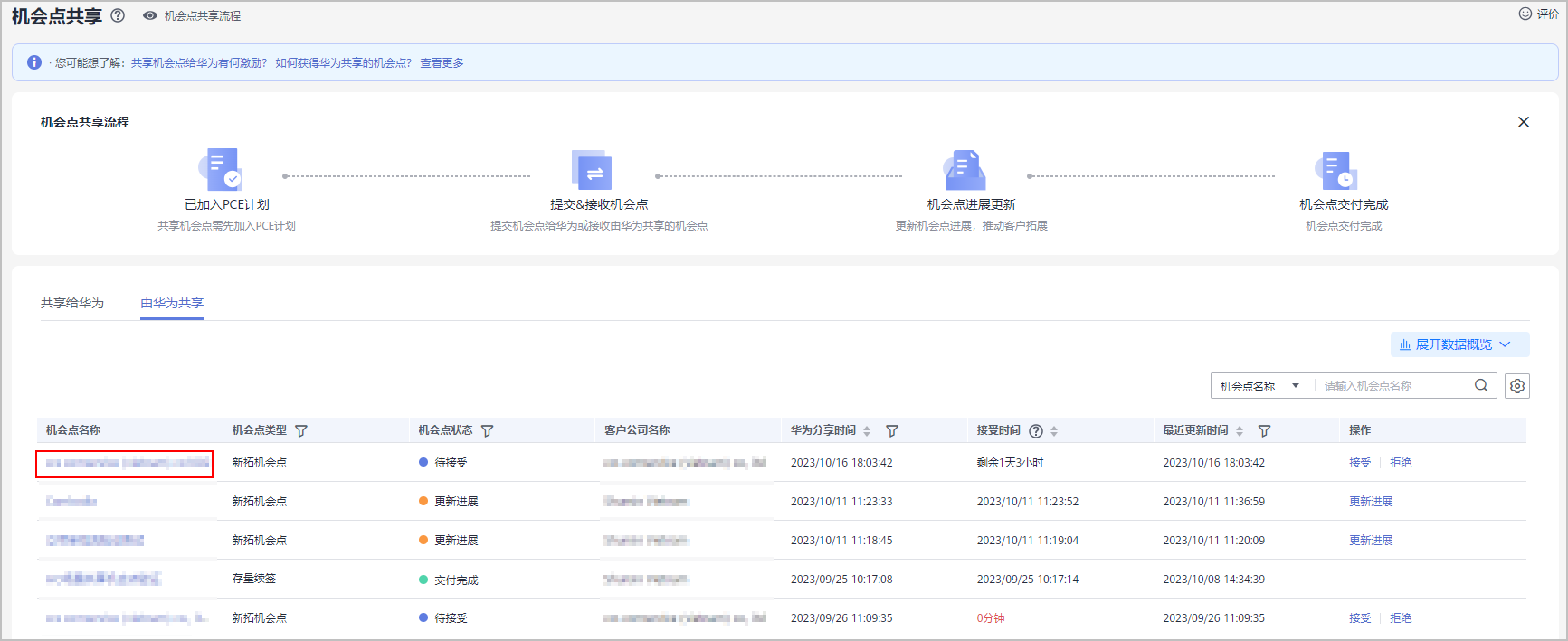Click 拒绝 in the first table row
The width and height of the screenshot is (1568, 641).
click(1400, 463)
